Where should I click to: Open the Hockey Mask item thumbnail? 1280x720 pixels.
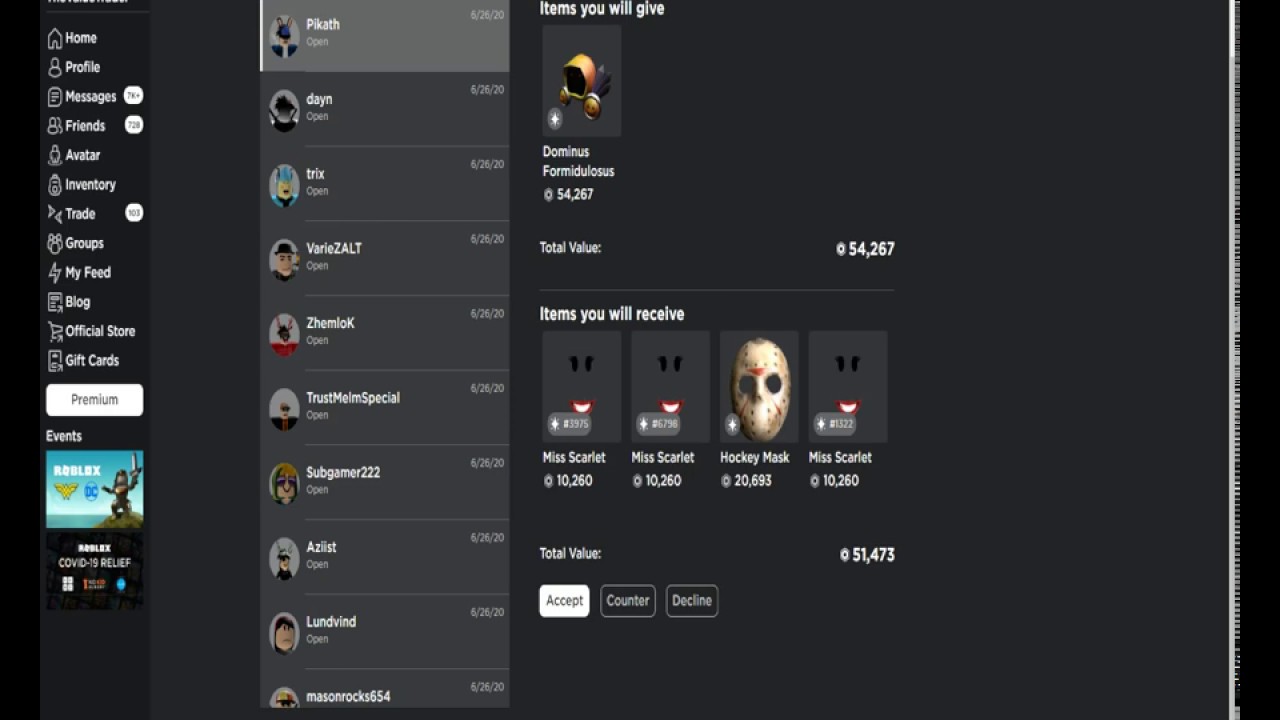click(759, 387)
